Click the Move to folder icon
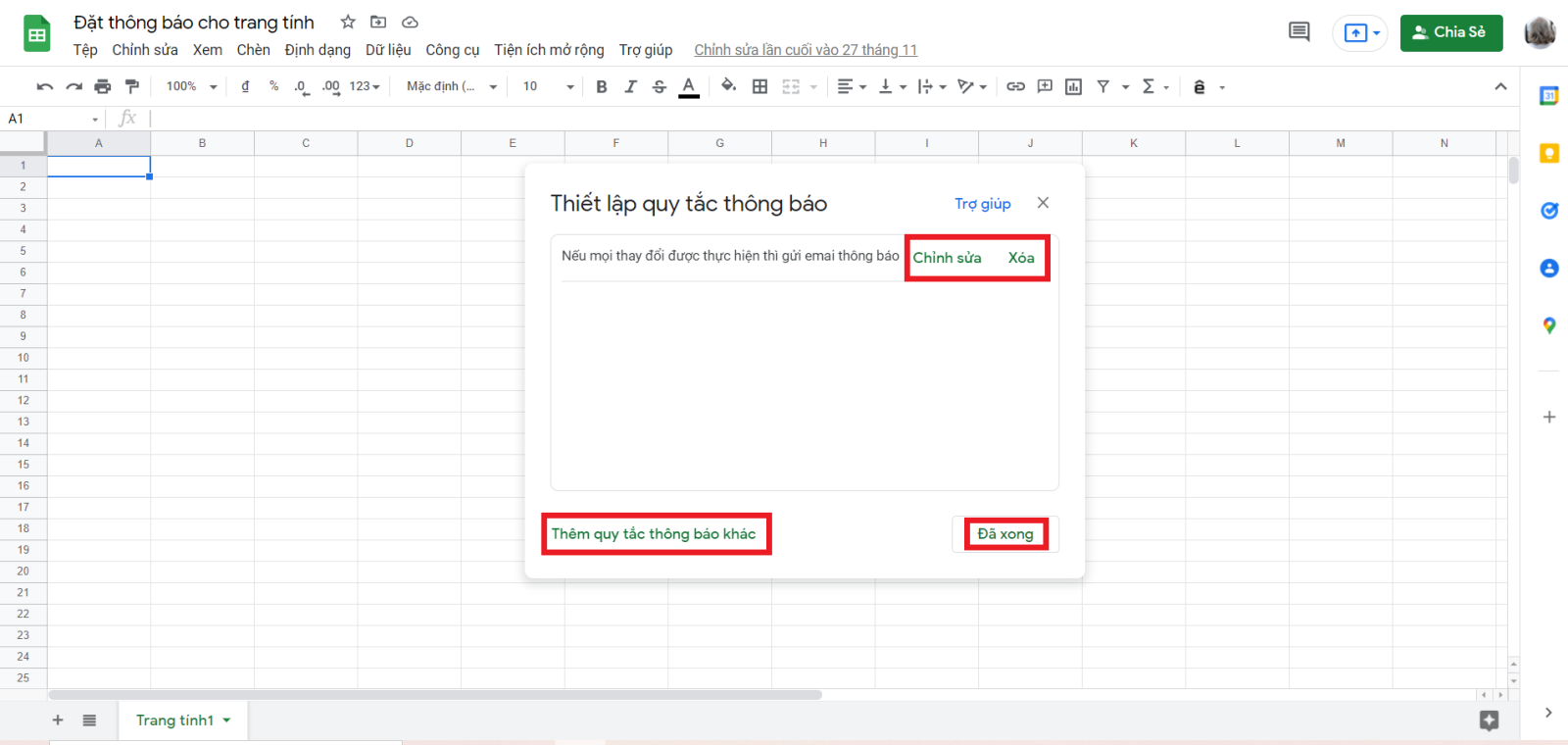Image resolution: width=1568 pixels, height=745 pixels. click(x=378, y=22)
